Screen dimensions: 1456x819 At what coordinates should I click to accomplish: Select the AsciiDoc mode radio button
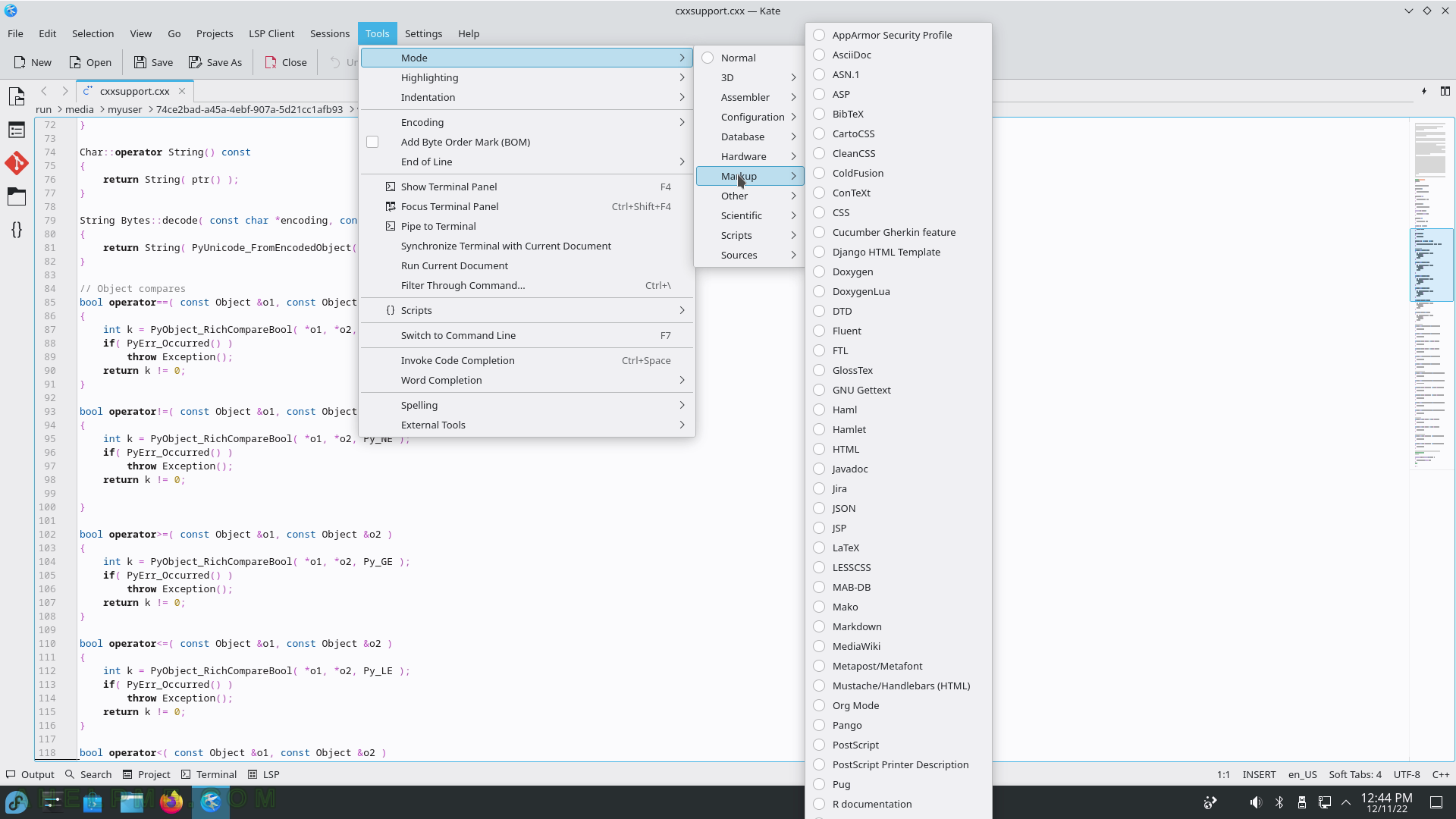819,55
